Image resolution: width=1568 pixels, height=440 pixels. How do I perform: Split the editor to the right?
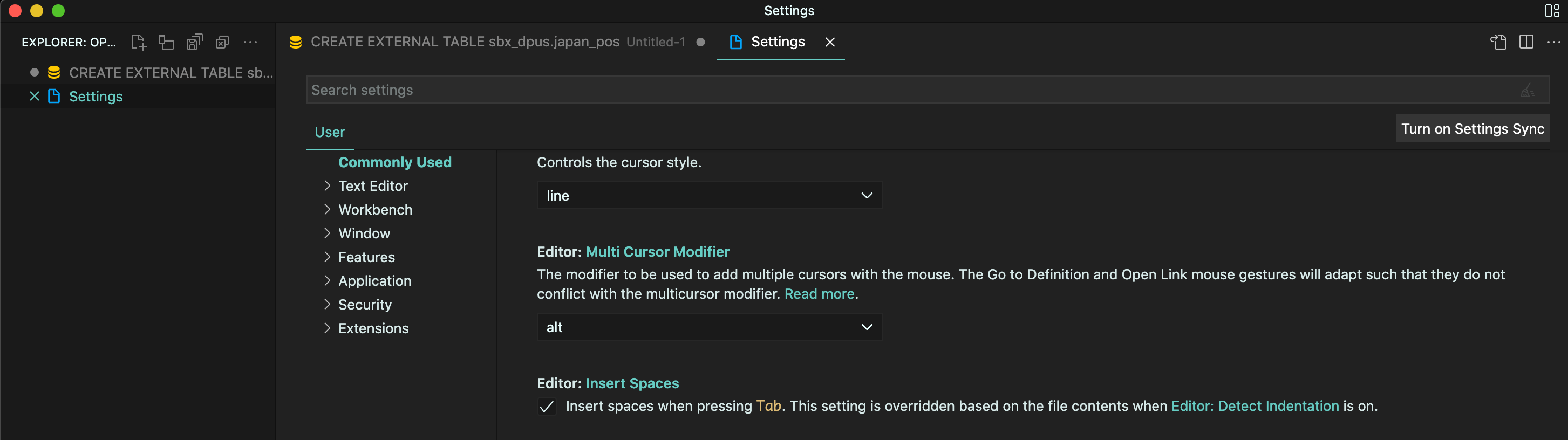click(x=1526, y=42)
